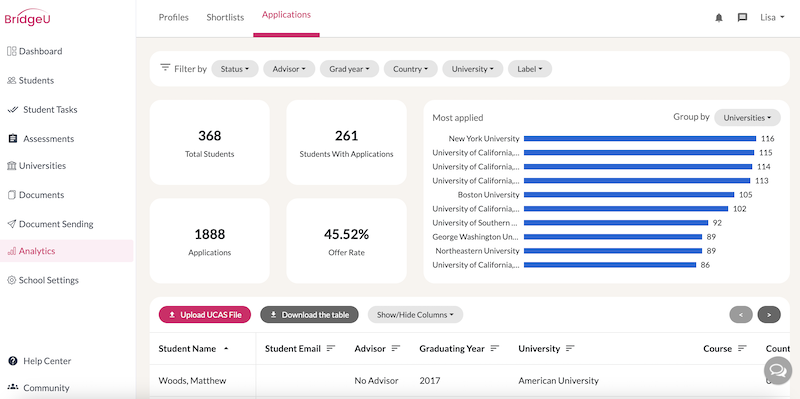Go to next table page arrow

(x=769, y=315)
